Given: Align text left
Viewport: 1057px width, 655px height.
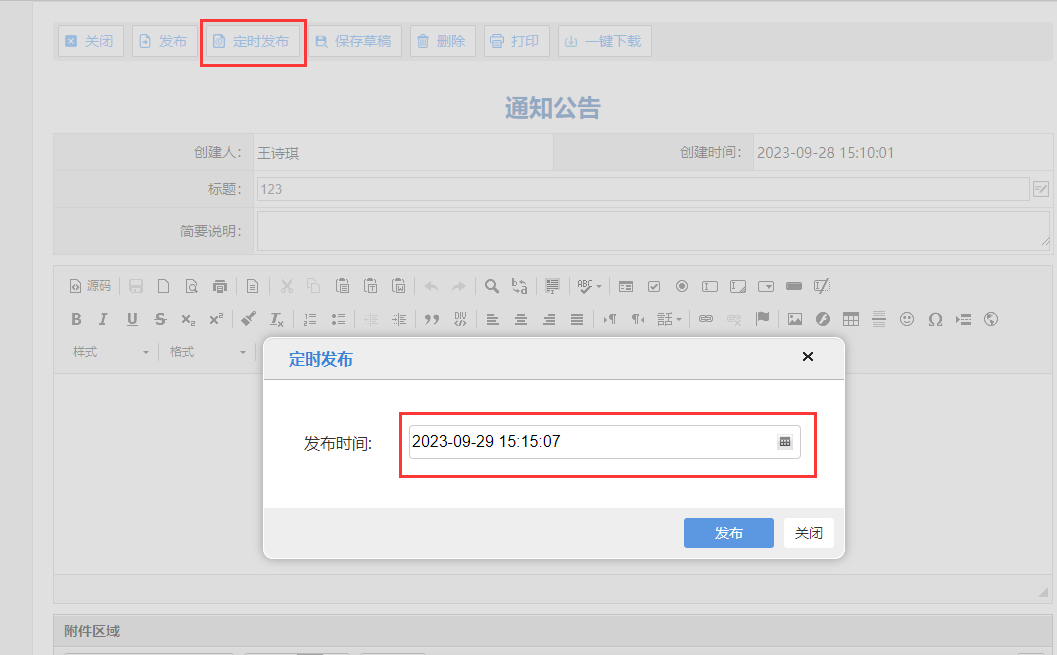Looking at the screenshot, I should coord(493,319).
